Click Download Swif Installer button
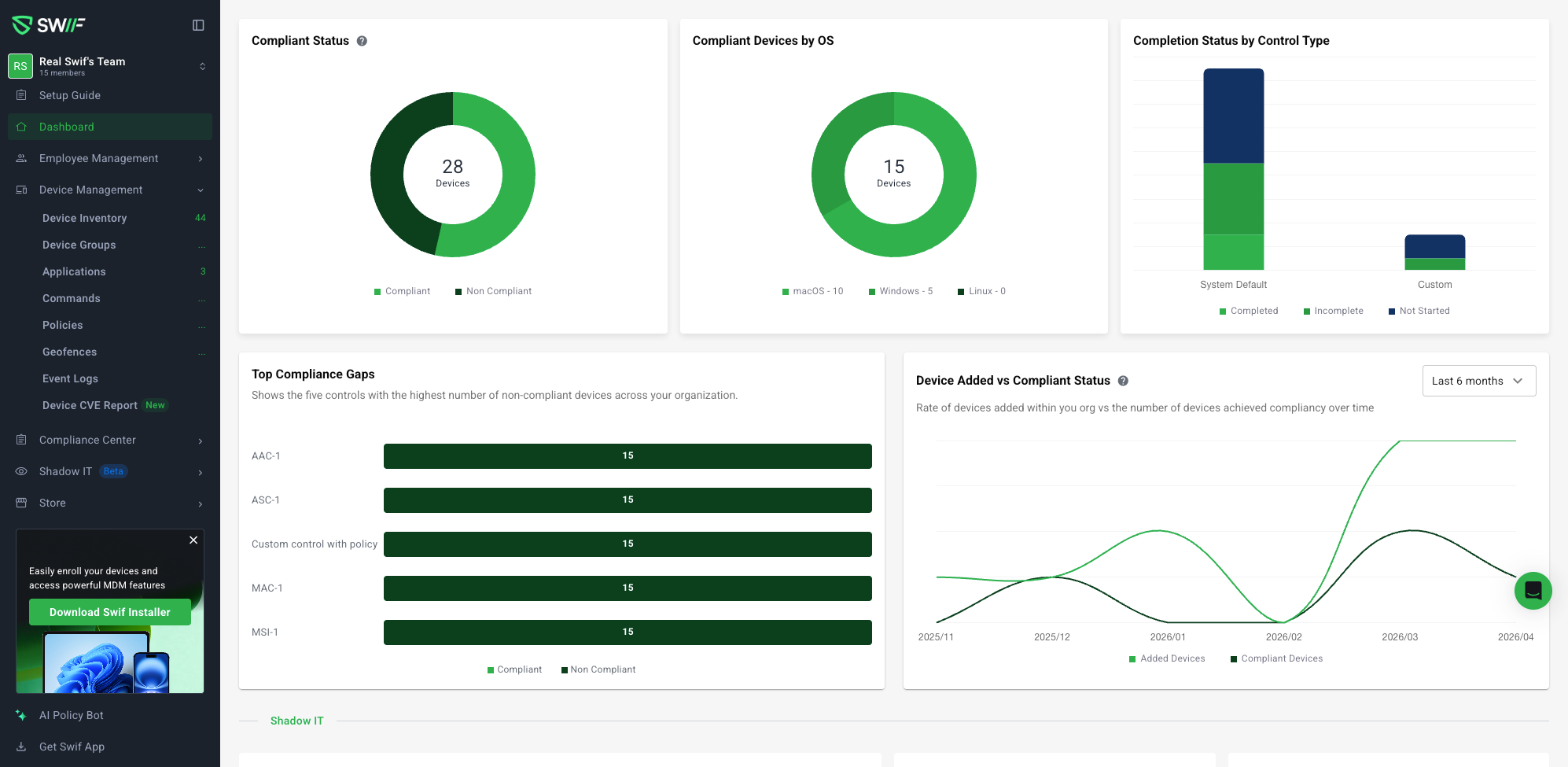The image size is (1568, 767). pos(110,612)
